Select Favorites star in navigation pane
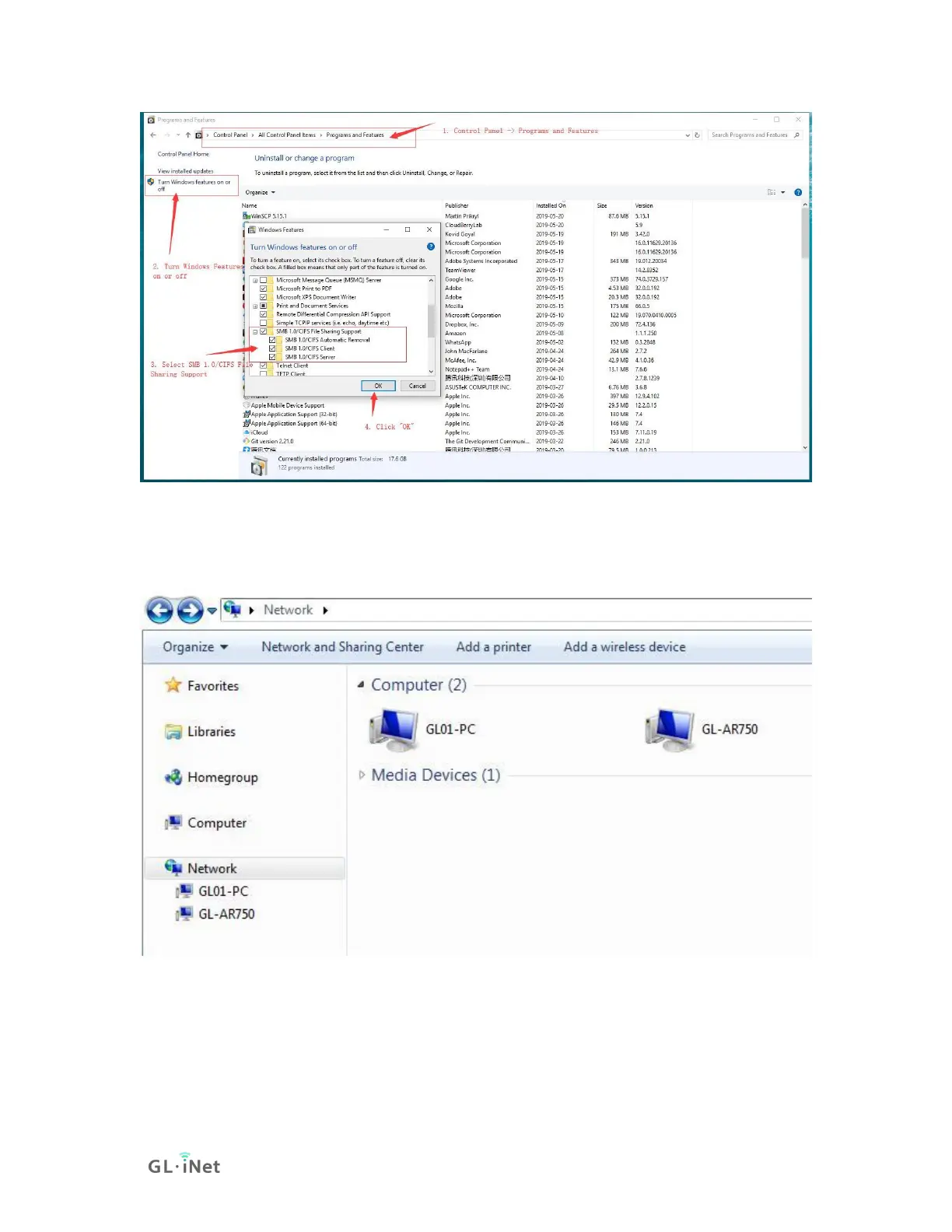The image size is (952, 1232). point(173,685)
